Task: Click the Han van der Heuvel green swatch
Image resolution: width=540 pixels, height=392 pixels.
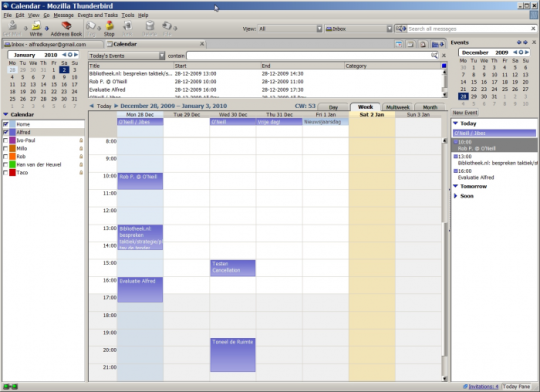Action: pos(12,165)
